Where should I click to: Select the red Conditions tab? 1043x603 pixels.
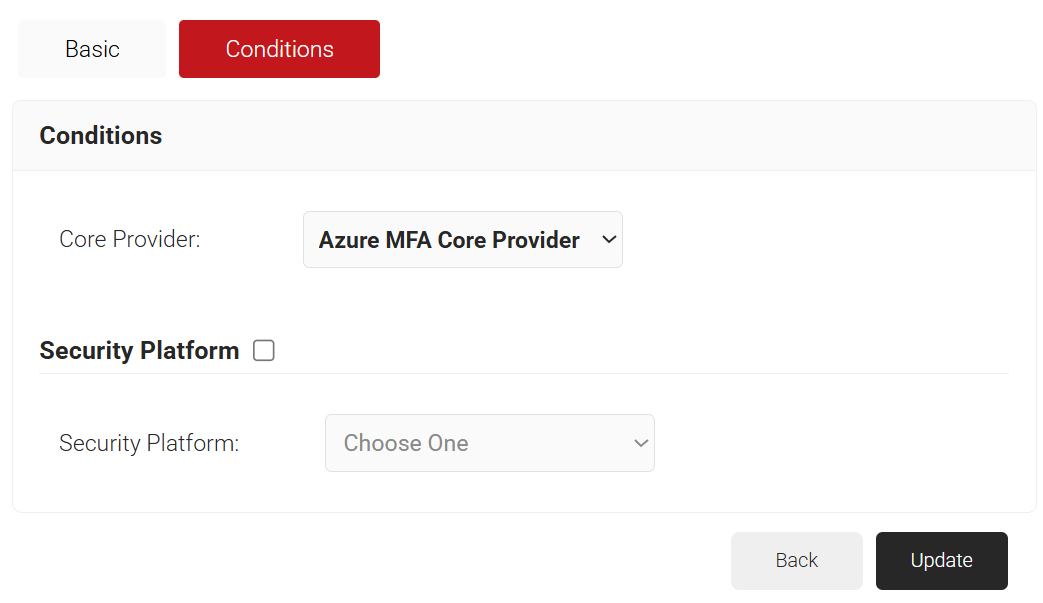pos(279,49)
